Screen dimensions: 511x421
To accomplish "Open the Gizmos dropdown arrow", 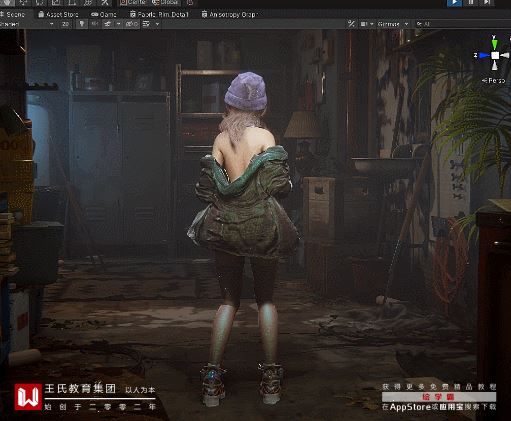I will click(x=406, y=24).
